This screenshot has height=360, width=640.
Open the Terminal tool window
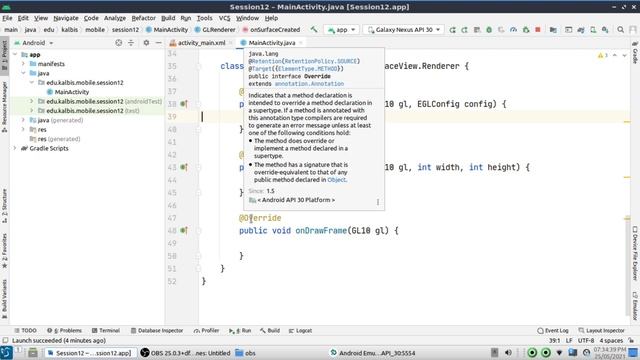pos(106,331)
